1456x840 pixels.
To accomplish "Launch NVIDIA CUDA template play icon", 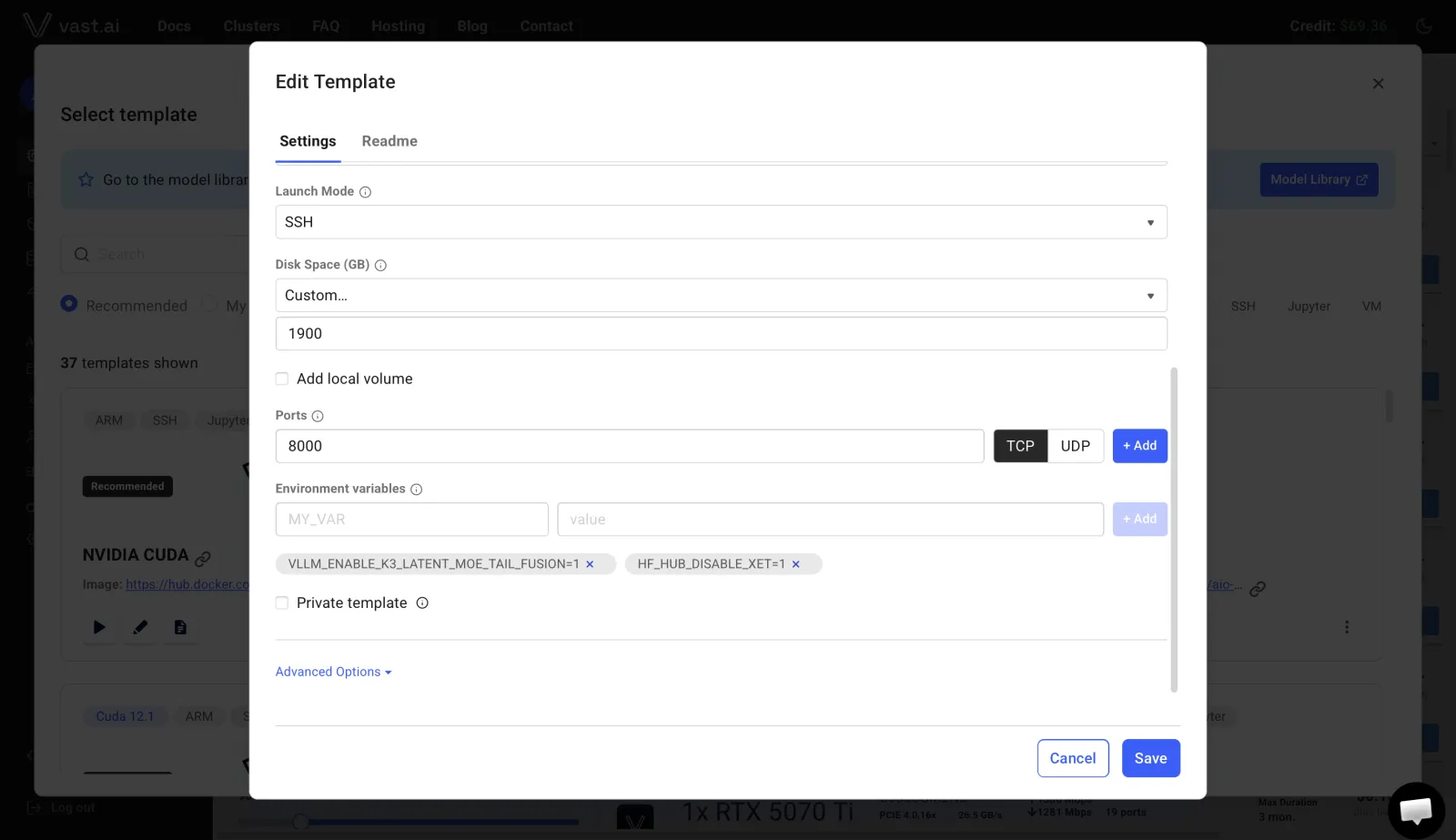I will click(99, 627).
